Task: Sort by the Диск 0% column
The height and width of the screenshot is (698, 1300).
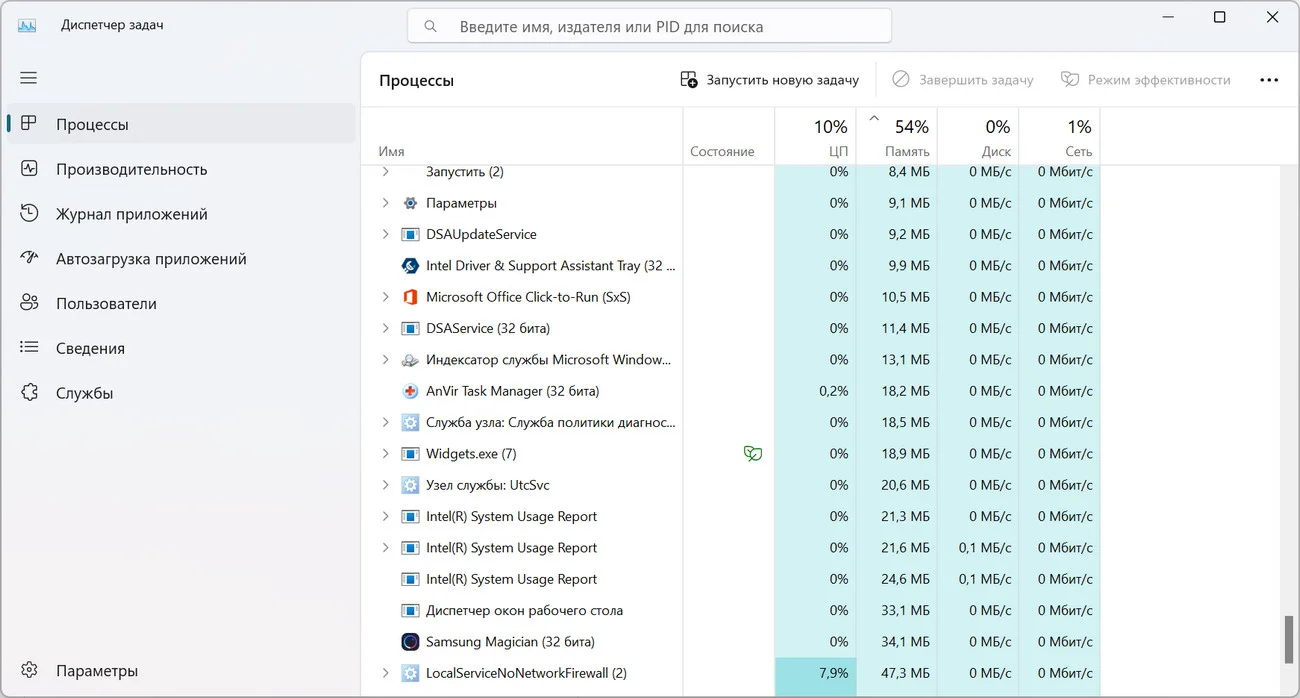Action: (978, 136)
